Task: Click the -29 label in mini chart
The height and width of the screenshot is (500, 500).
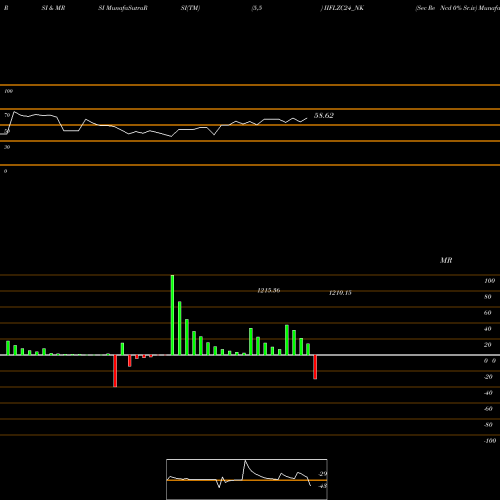Action: coord(323,474)
